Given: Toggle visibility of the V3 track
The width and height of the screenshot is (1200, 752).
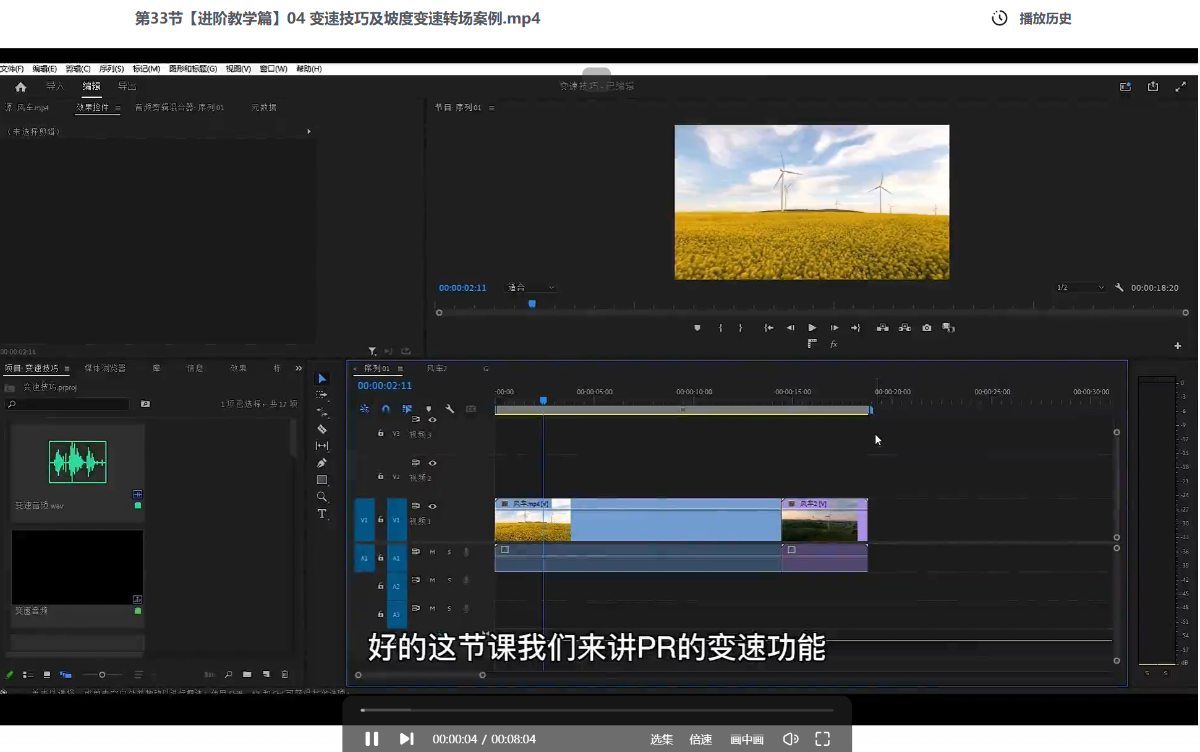Looking at the screenshot, I should pos(432,420).
